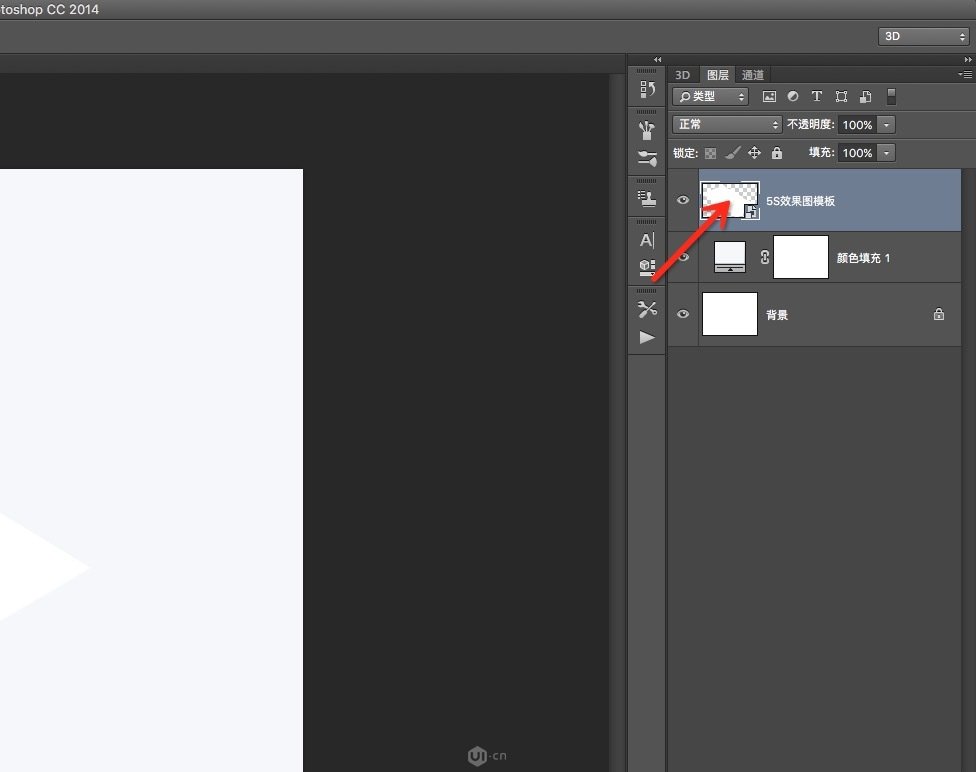
Task: Open the Character panel icon
Action: point(647,240)
